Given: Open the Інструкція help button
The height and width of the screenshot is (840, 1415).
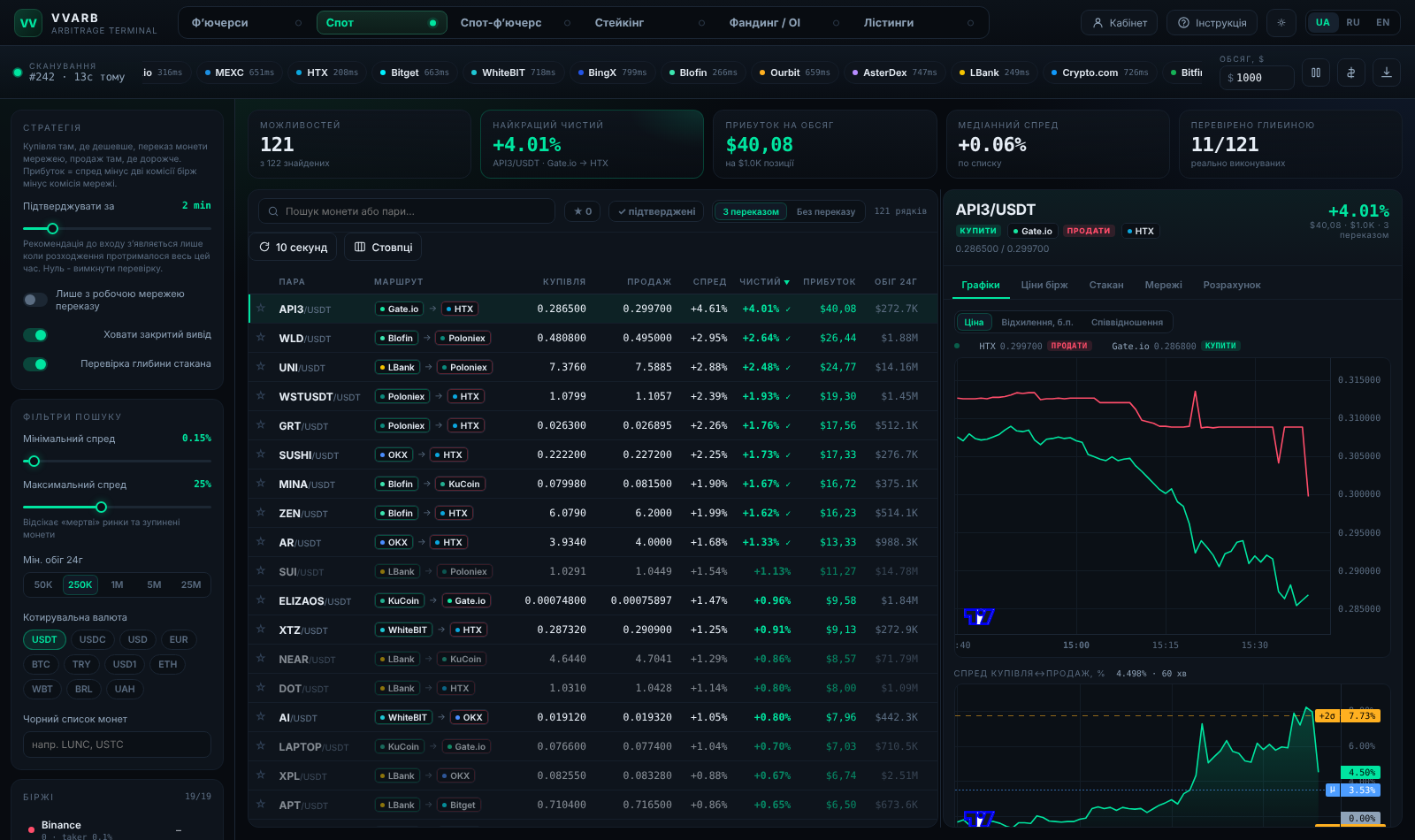Looking at the screenshot, I should coord(1212,23).
